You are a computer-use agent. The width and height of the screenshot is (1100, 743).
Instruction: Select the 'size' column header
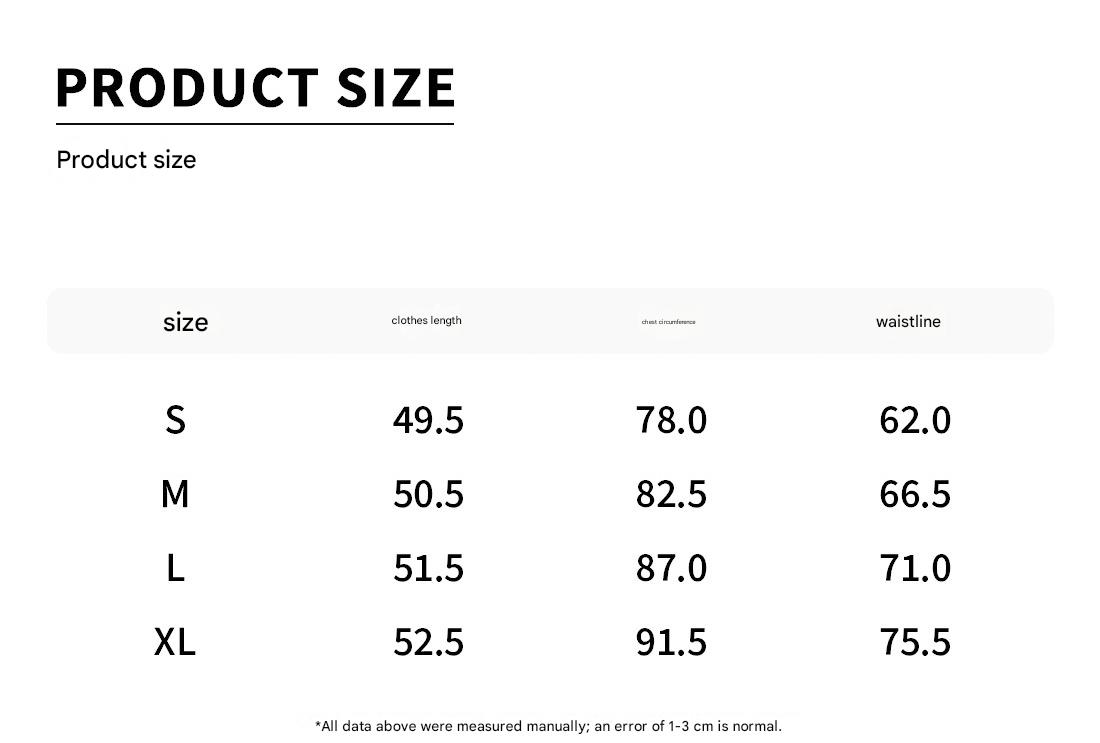185,322
